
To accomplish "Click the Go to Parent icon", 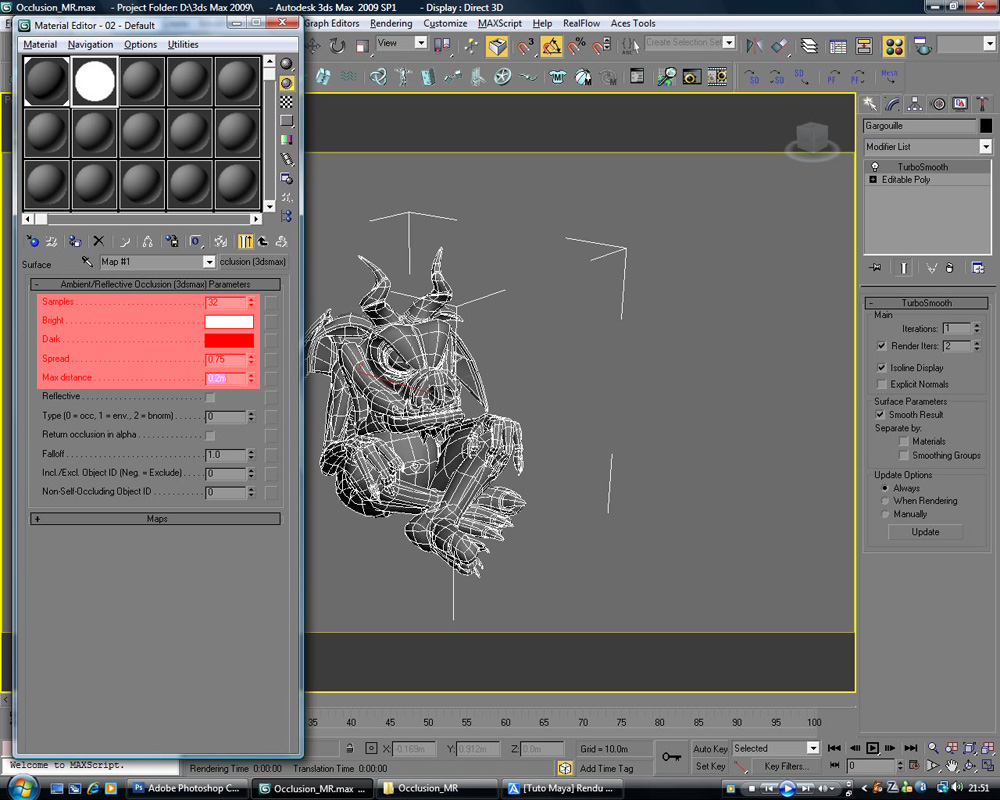I will coord(262,241).
